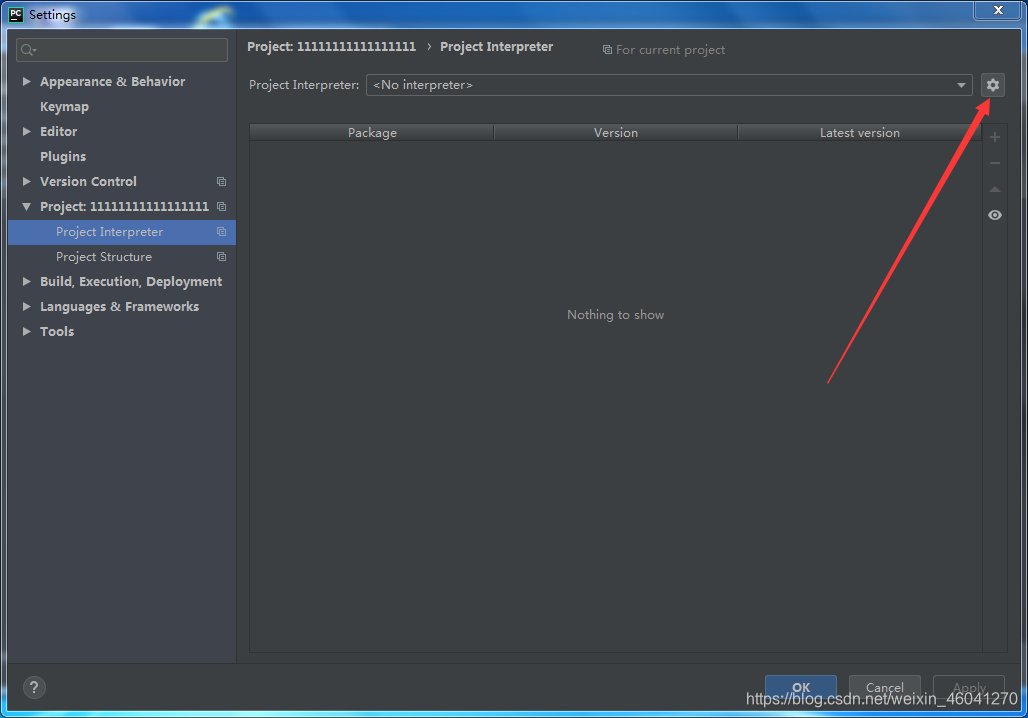Click the upgrade package up-arrow icon
Image resolution: width=1028 pixels, height=718 pixels.
tap(995, 189)
